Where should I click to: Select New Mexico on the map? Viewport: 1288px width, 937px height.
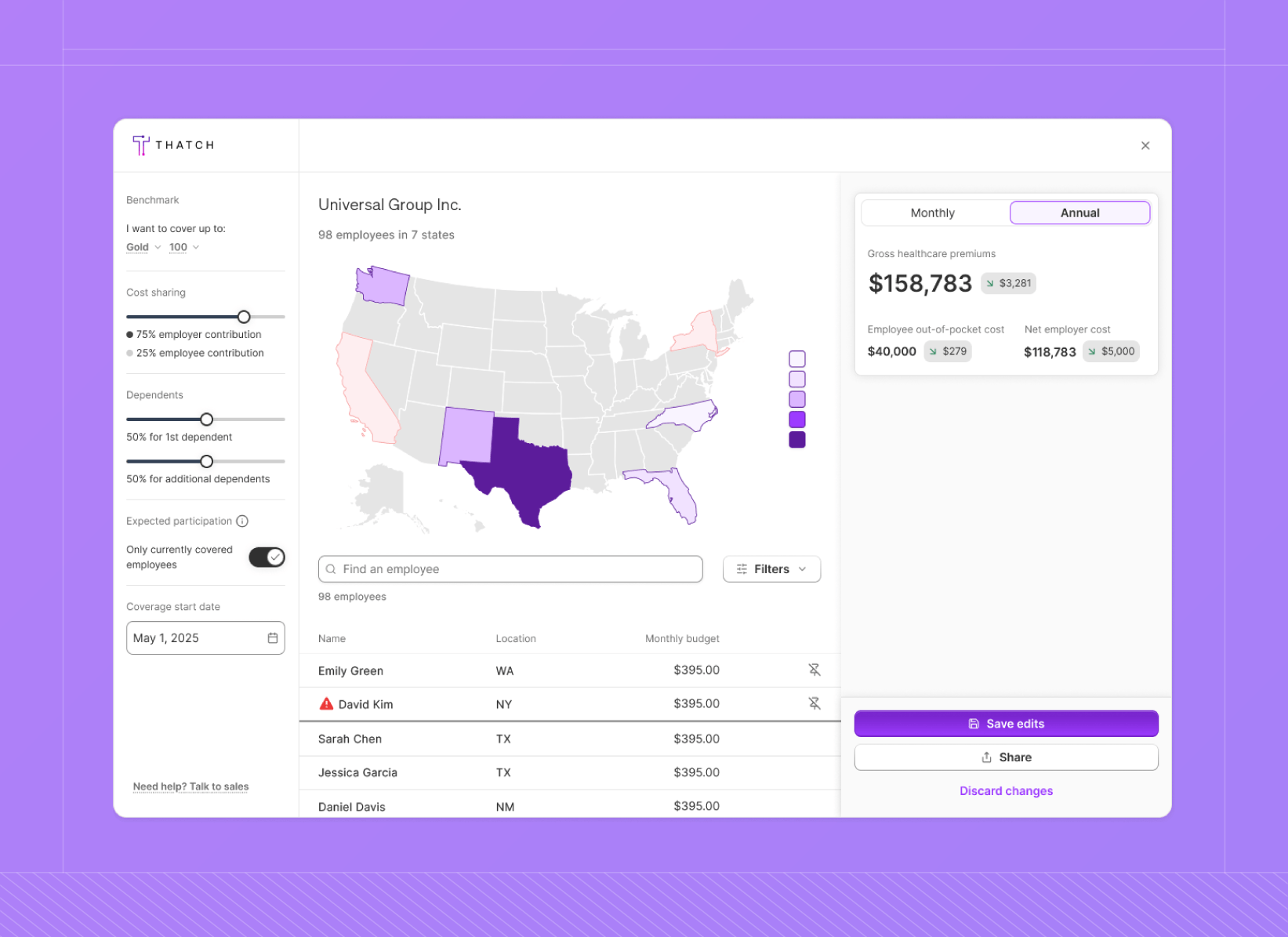click(466, 436)
